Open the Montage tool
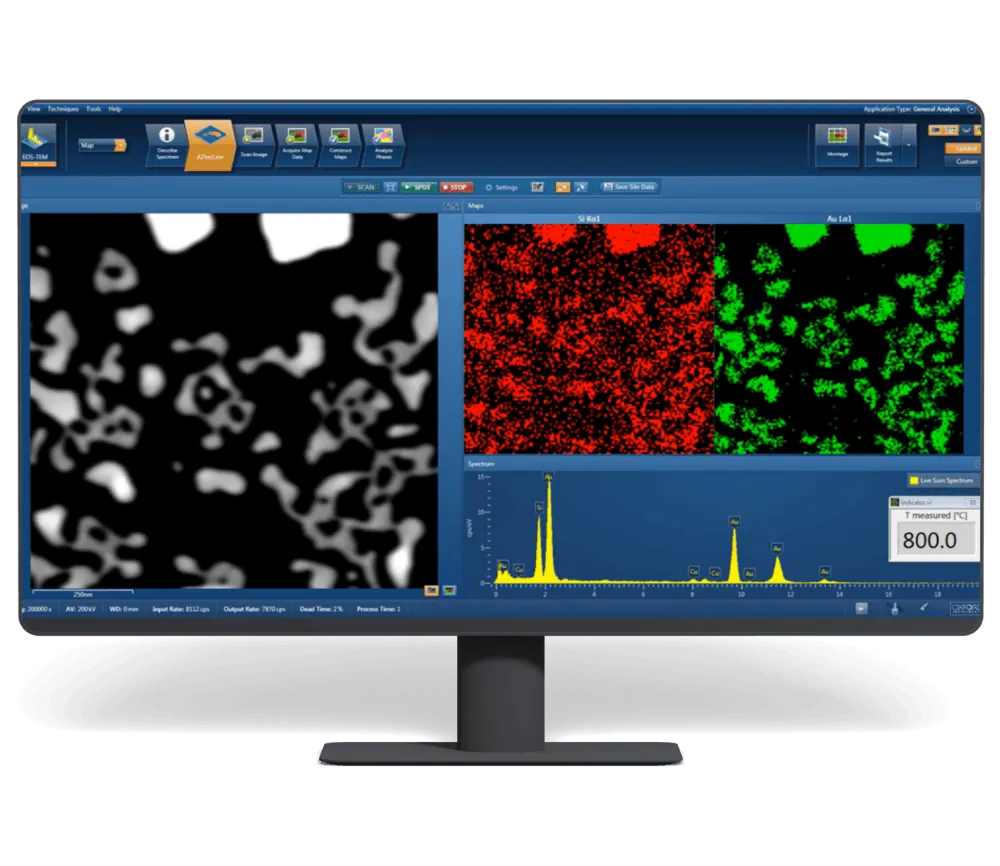 tap(837, 145)
